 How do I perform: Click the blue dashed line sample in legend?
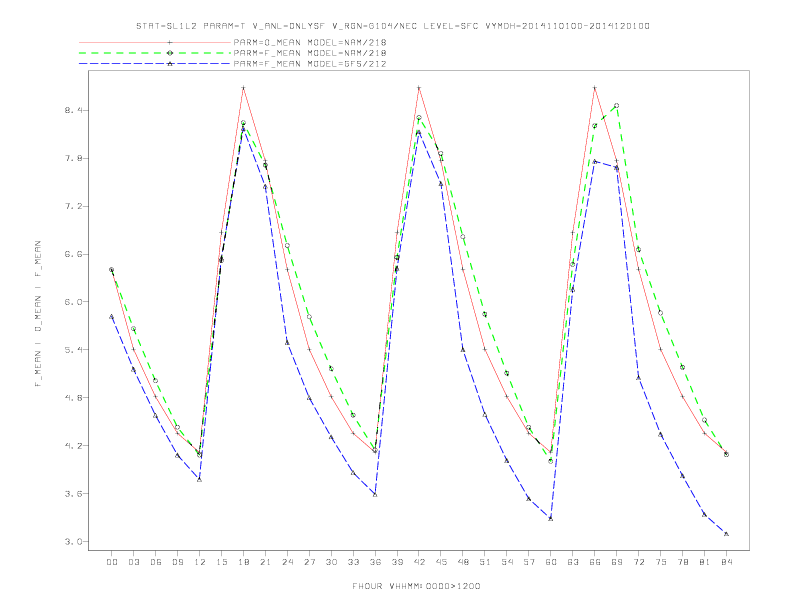pos(155,64)
